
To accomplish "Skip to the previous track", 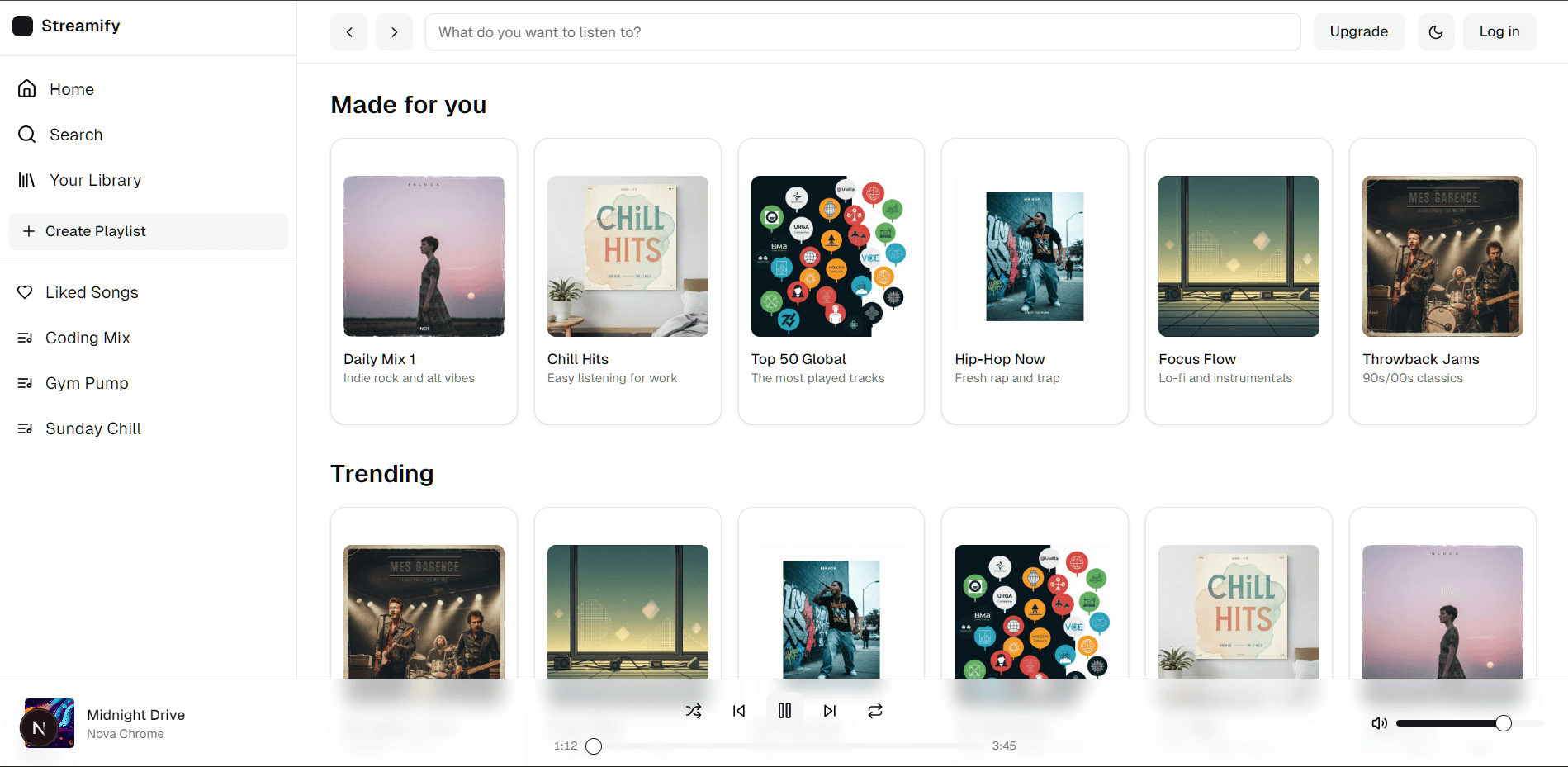I will click(739, 711).
